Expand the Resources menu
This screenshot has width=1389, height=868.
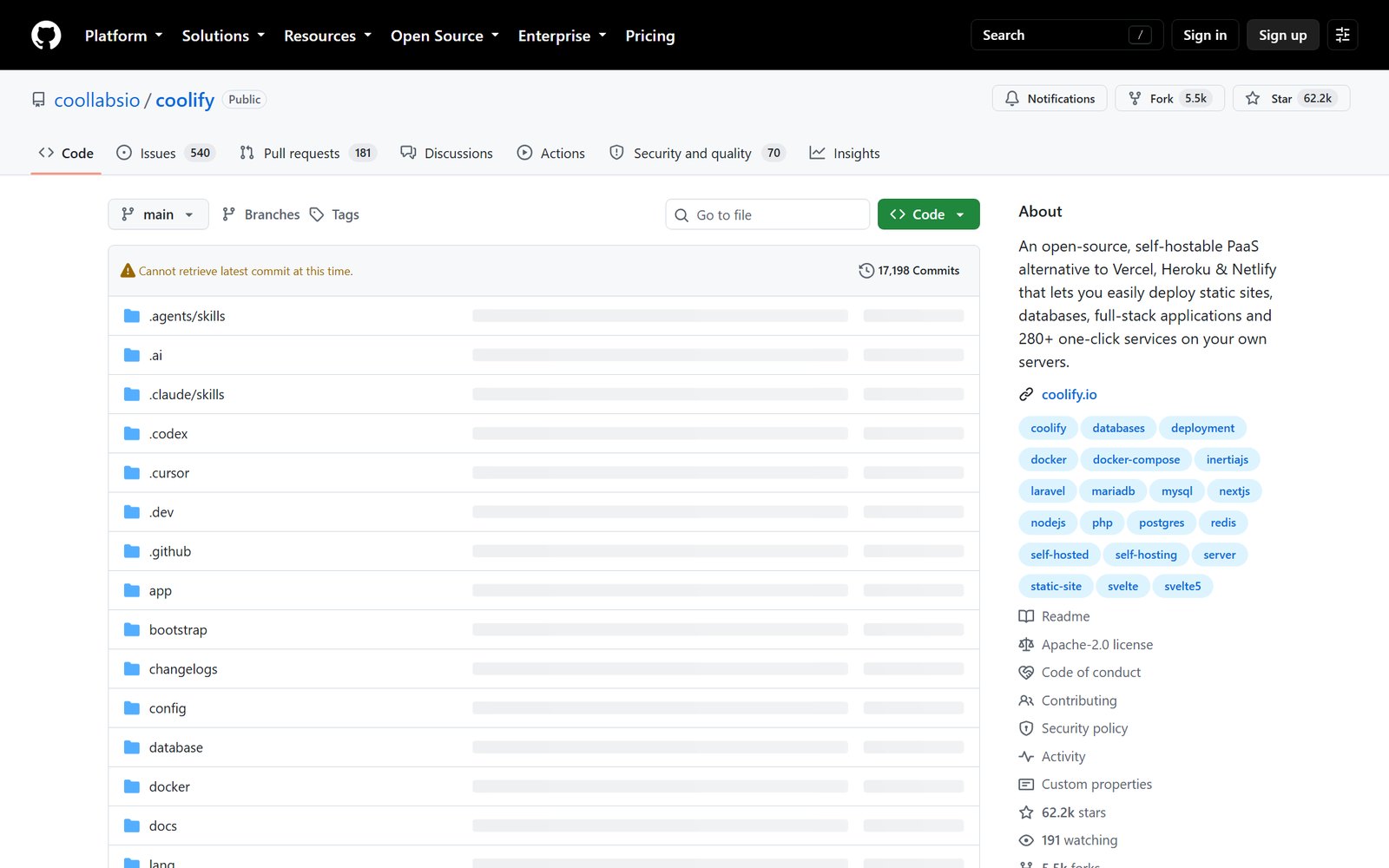tap(327, 36)
